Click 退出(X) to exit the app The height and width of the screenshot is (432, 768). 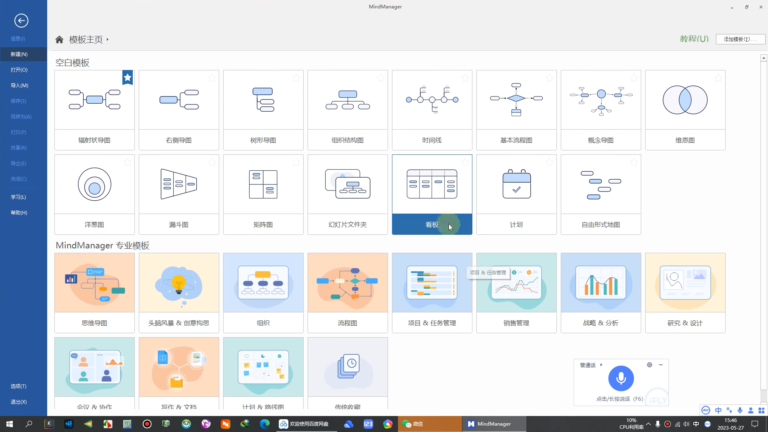coord(19,402)
